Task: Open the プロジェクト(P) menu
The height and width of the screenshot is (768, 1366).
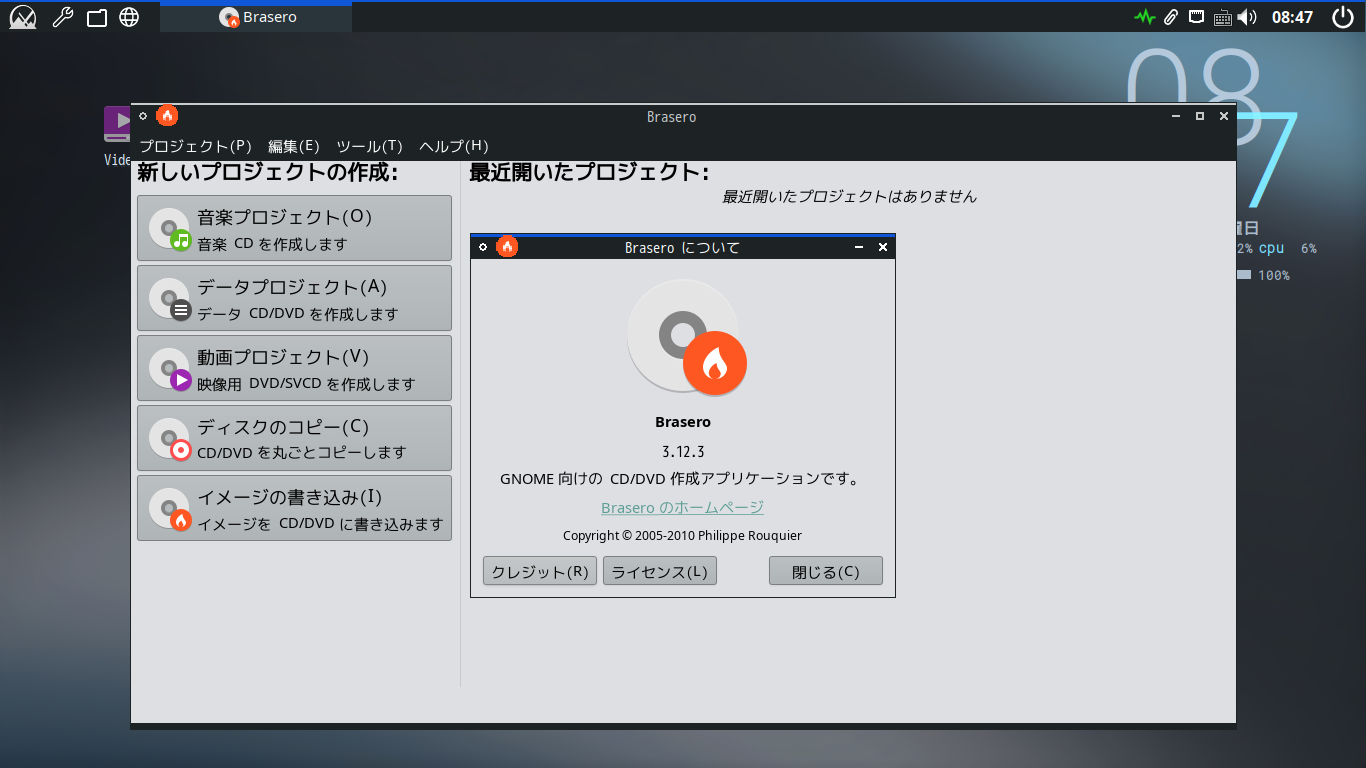Action: coord(195,146)
